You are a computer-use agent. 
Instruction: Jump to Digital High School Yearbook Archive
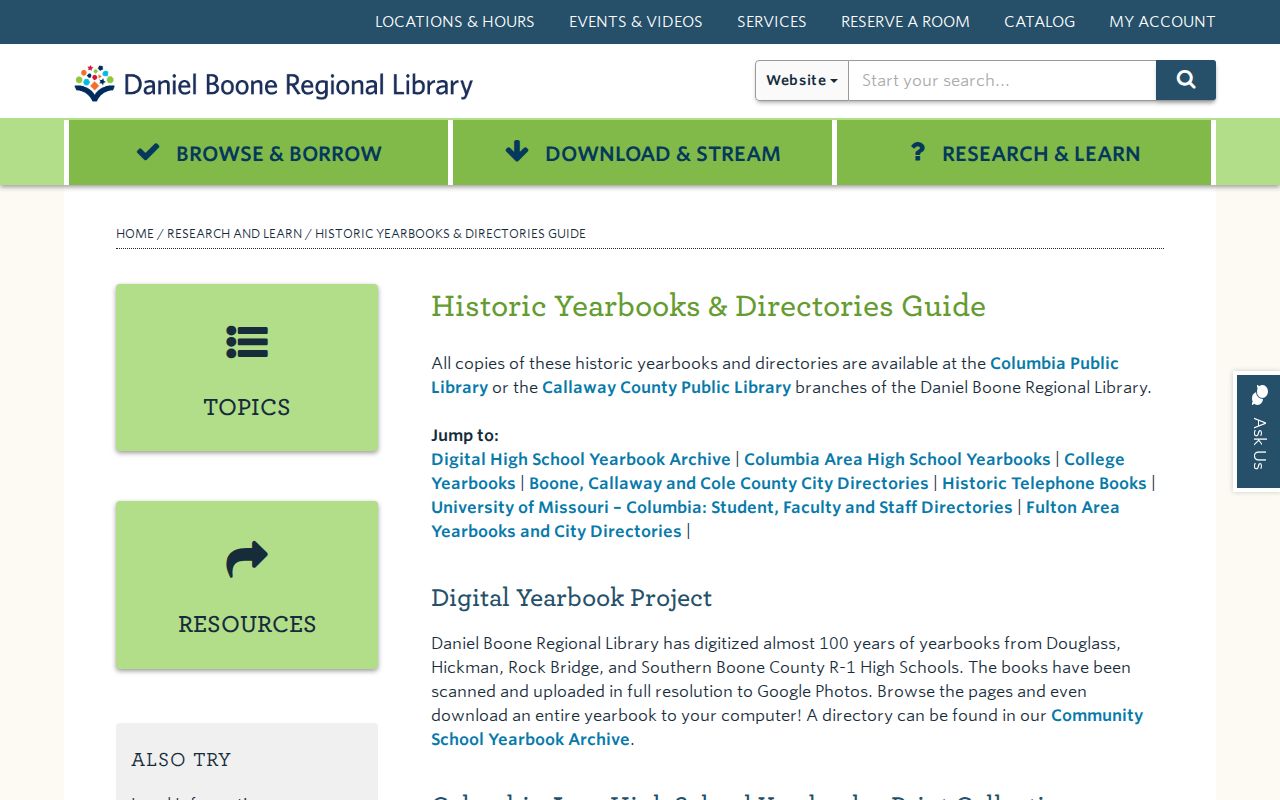point(581,459)
